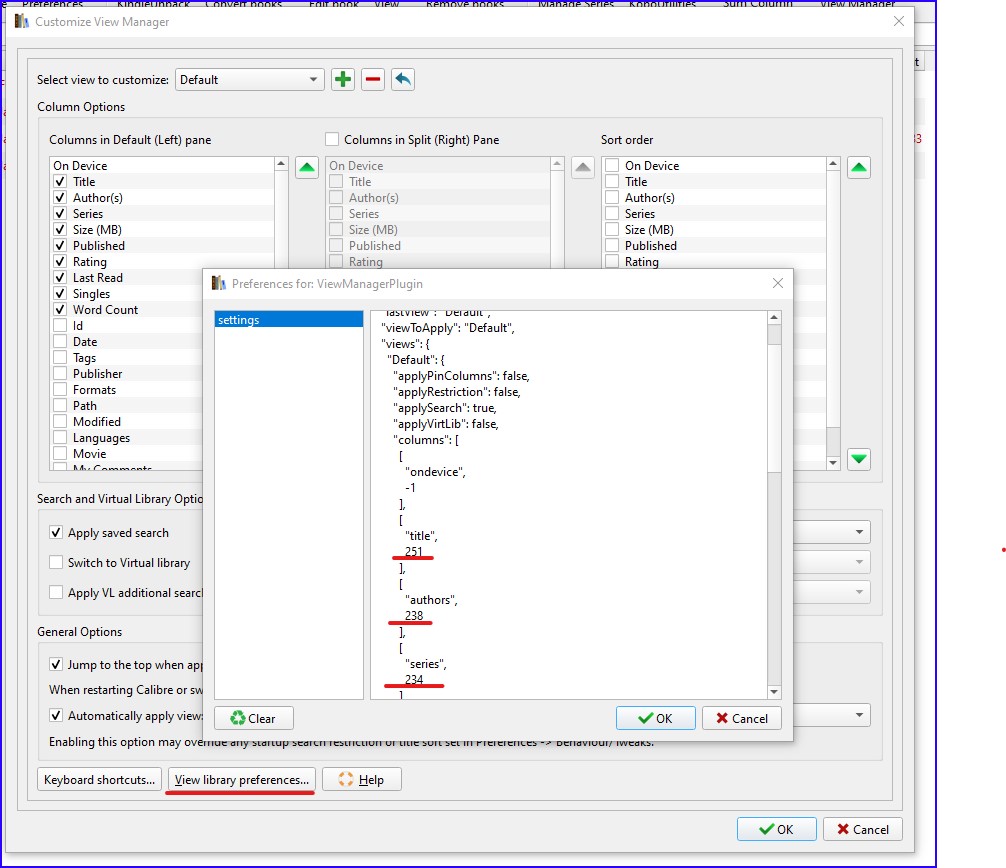Viewport: 1006px width, 868px height.
Task: Click Cancel in Customize View Manager
Action: 863,829
